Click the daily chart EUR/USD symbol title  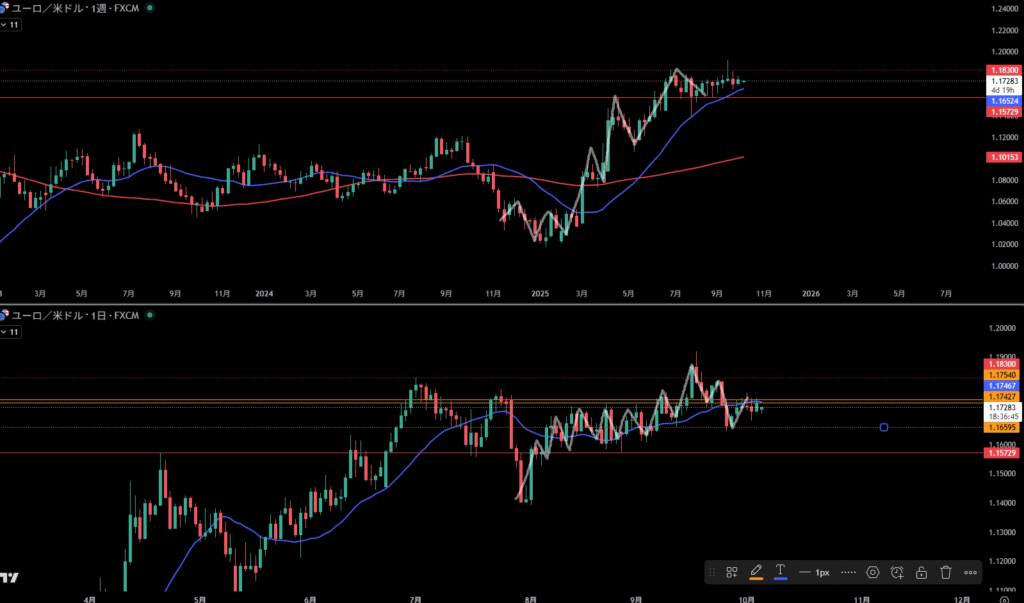[74, 315]
